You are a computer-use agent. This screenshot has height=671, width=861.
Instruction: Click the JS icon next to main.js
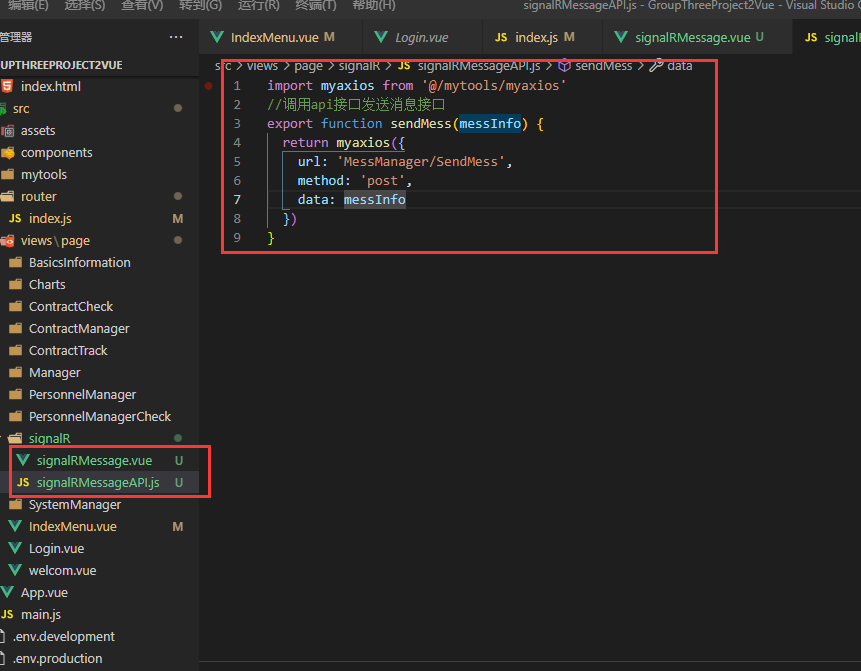8,614
